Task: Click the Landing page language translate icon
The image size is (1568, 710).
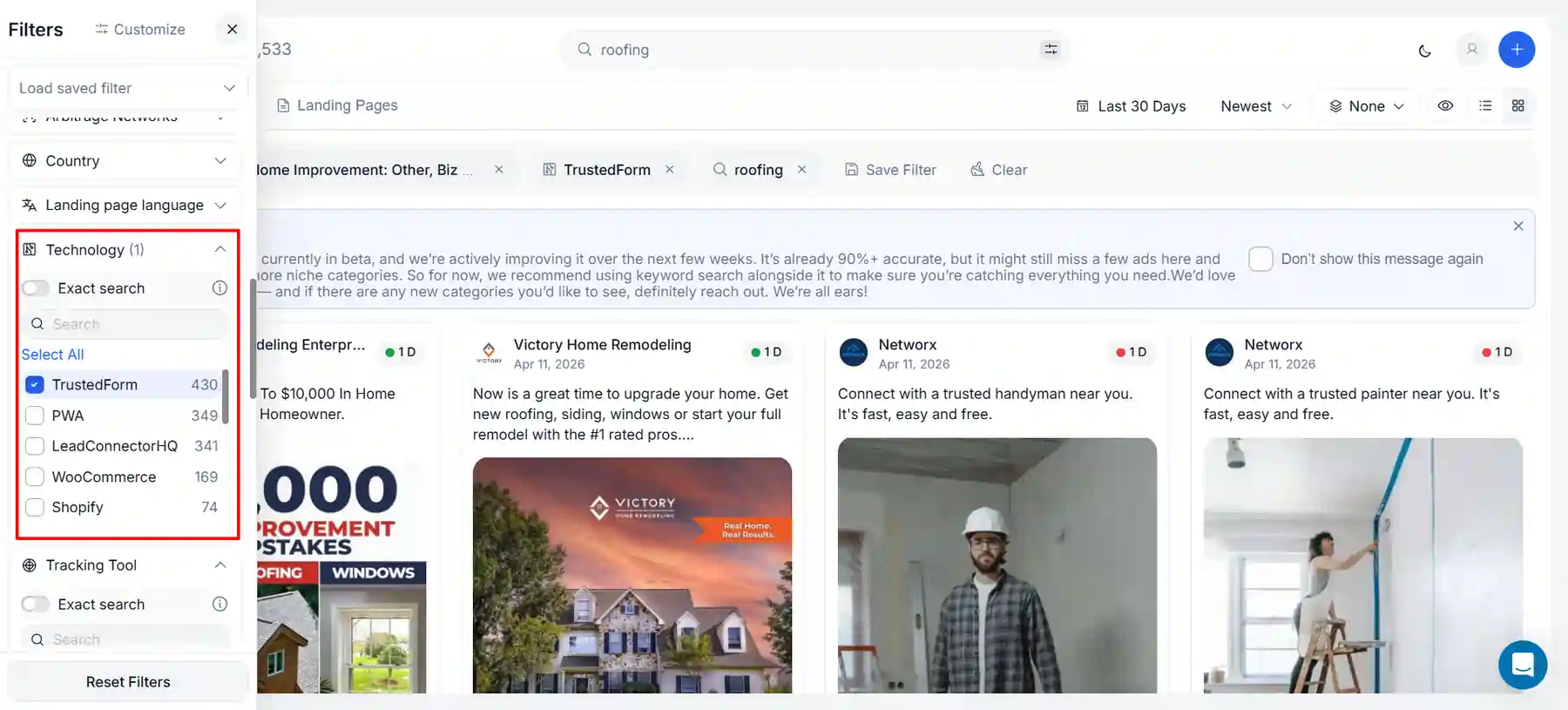Action: (x=30, y=205)
